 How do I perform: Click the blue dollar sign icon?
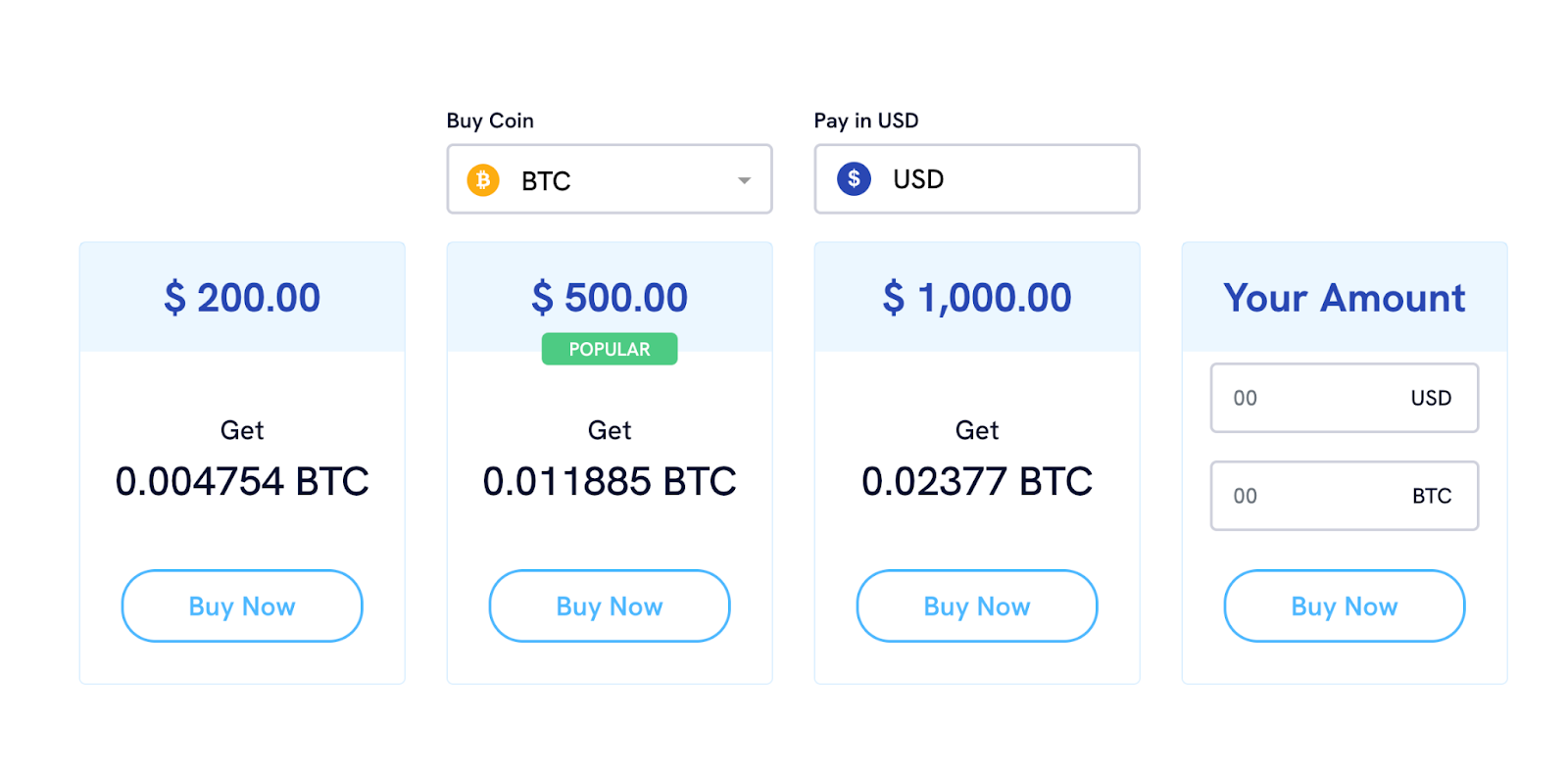[854, 178]
